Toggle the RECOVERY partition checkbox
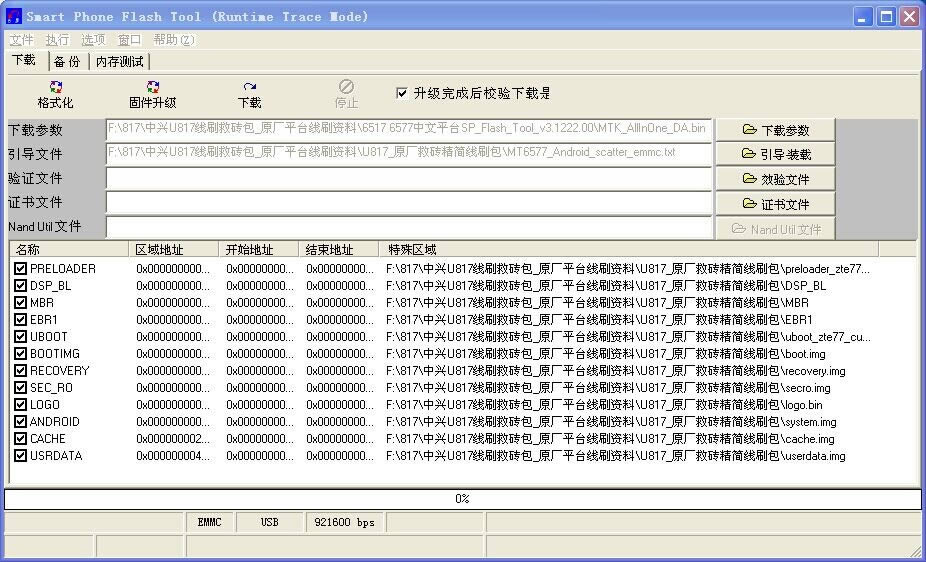 [x=21, y=371]
